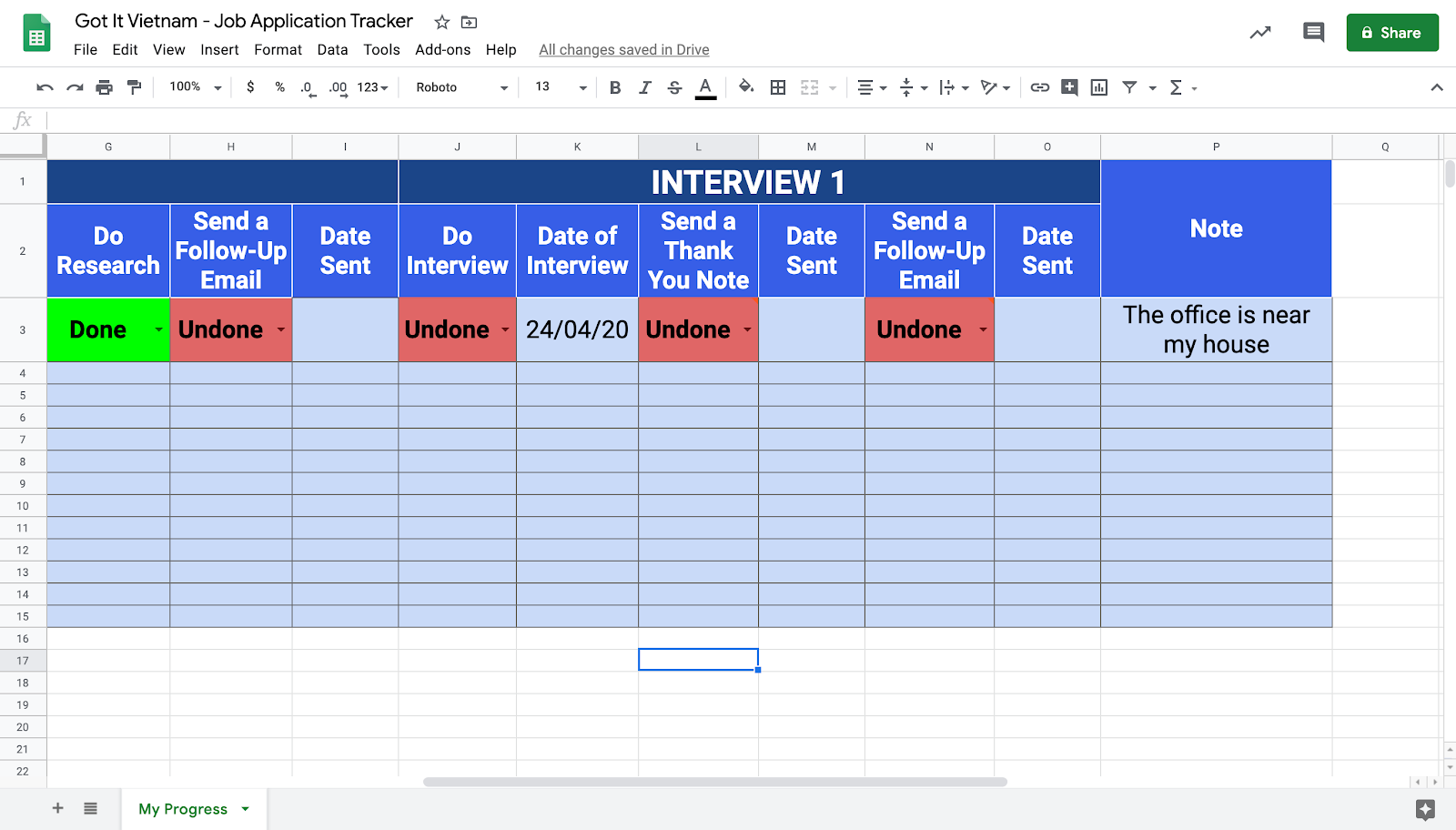Apply percent format to the cell
1456x830 pixels.
click(x=280, y=87)
